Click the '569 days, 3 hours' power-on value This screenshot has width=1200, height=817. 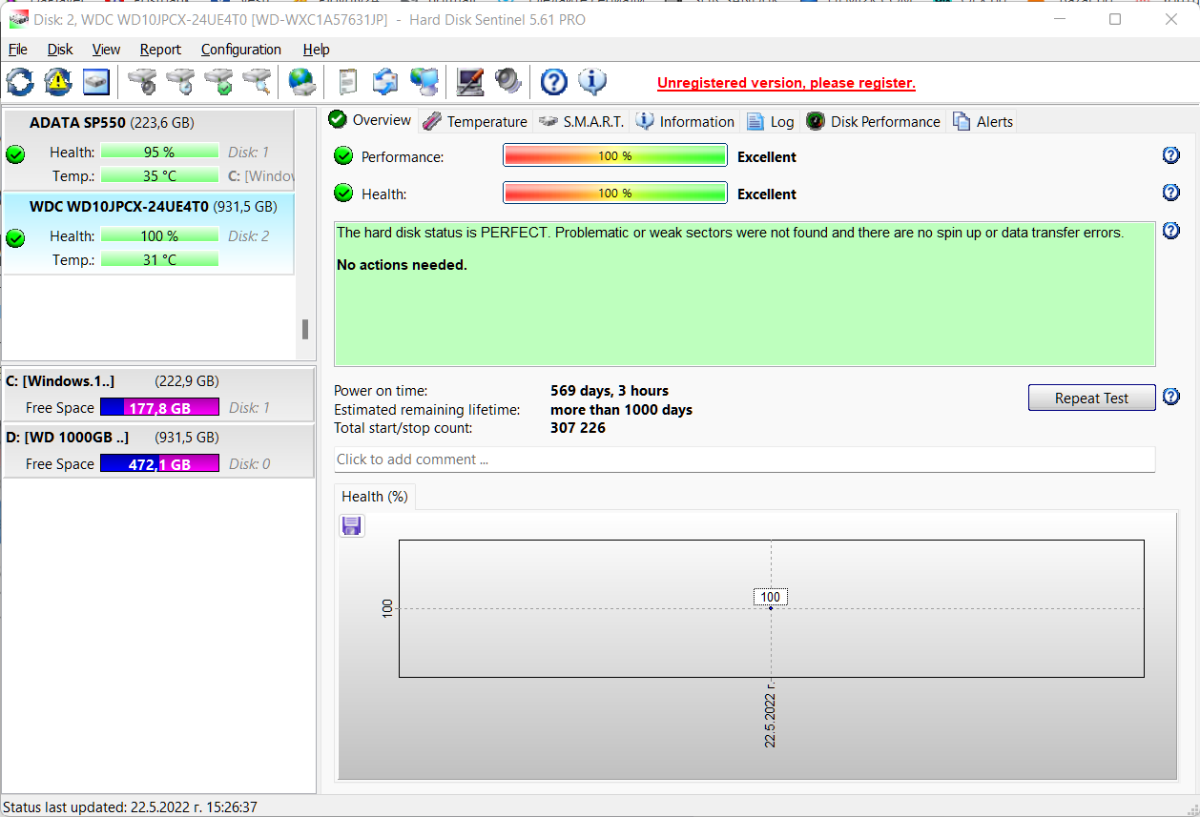tap(609, 390)
